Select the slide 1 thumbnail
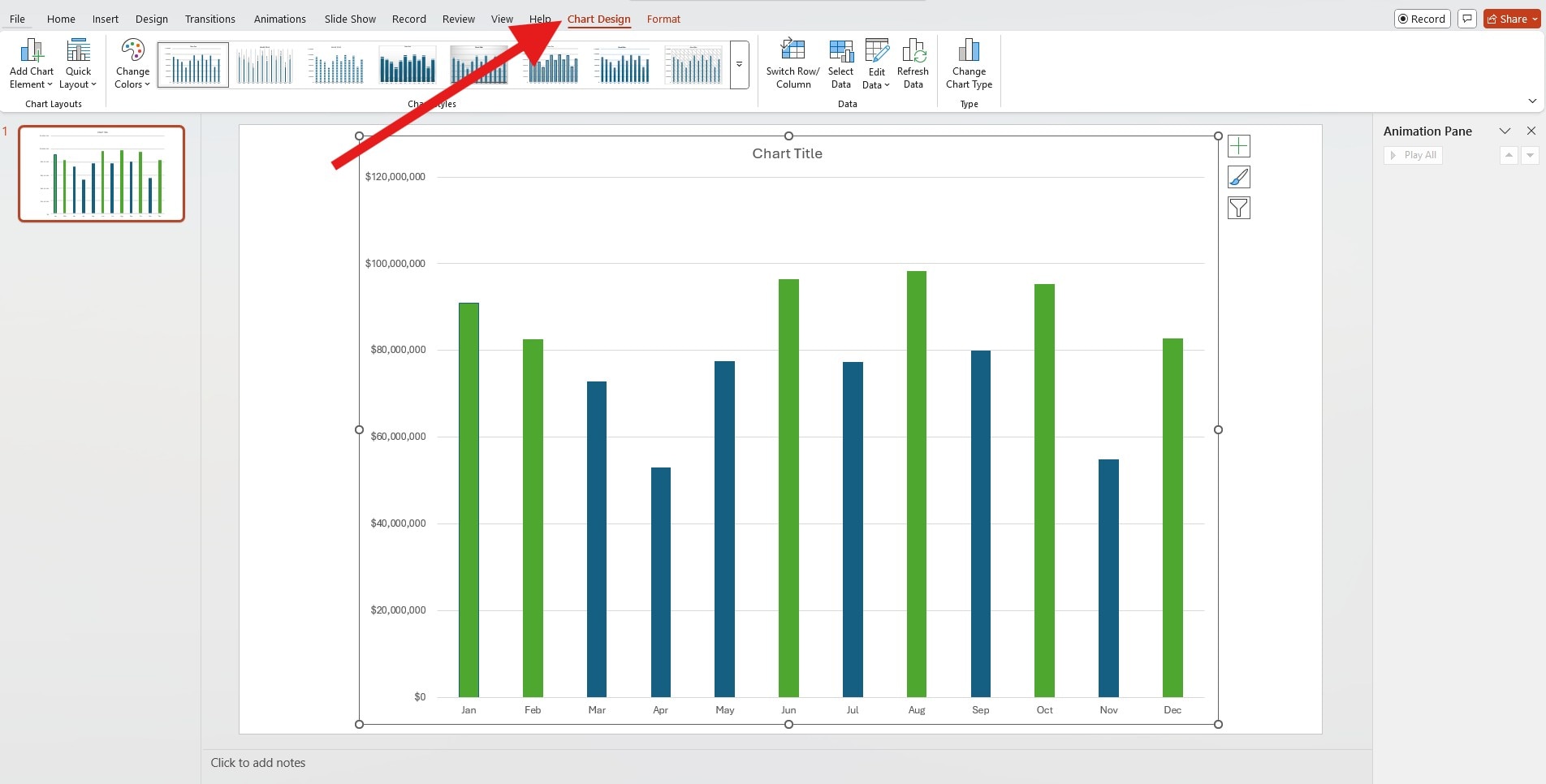The width and height of the screenshot is (1546, 784). click(101, 173)
